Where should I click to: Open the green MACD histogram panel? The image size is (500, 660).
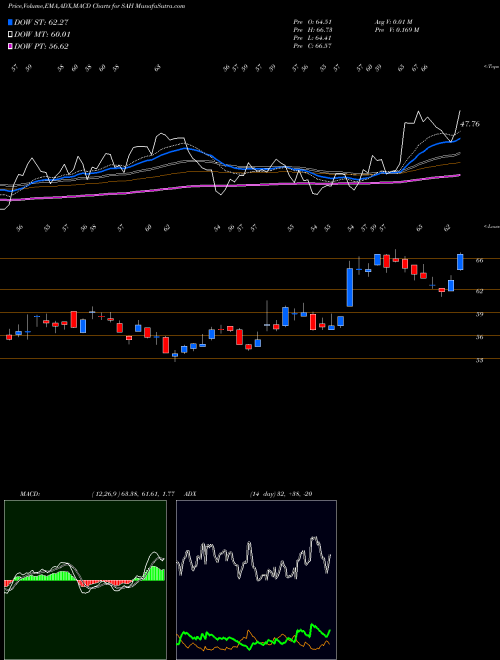click(85, 580)
